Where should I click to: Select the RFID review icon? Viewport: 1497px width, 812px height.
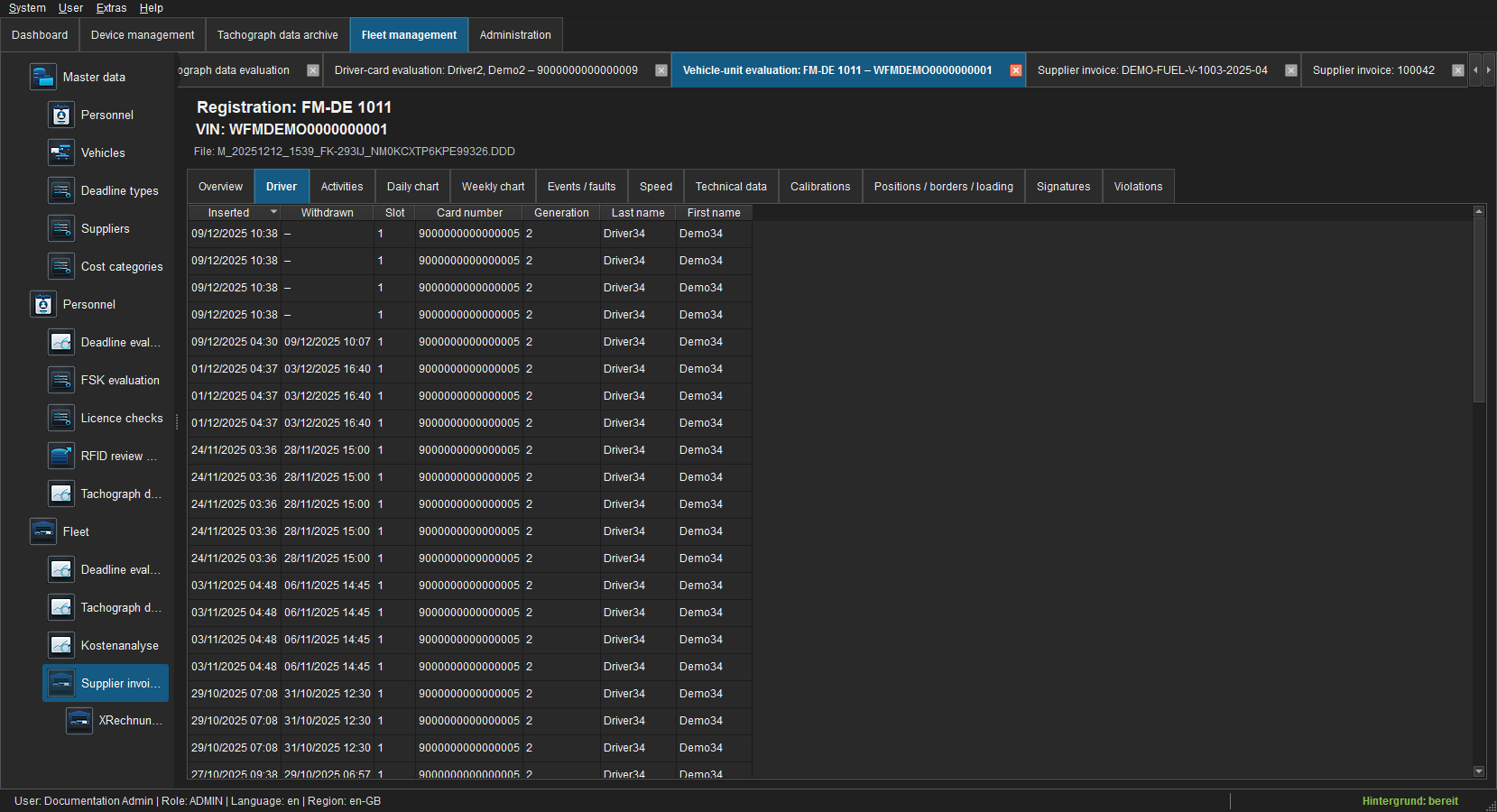click(x=61, y=456)
